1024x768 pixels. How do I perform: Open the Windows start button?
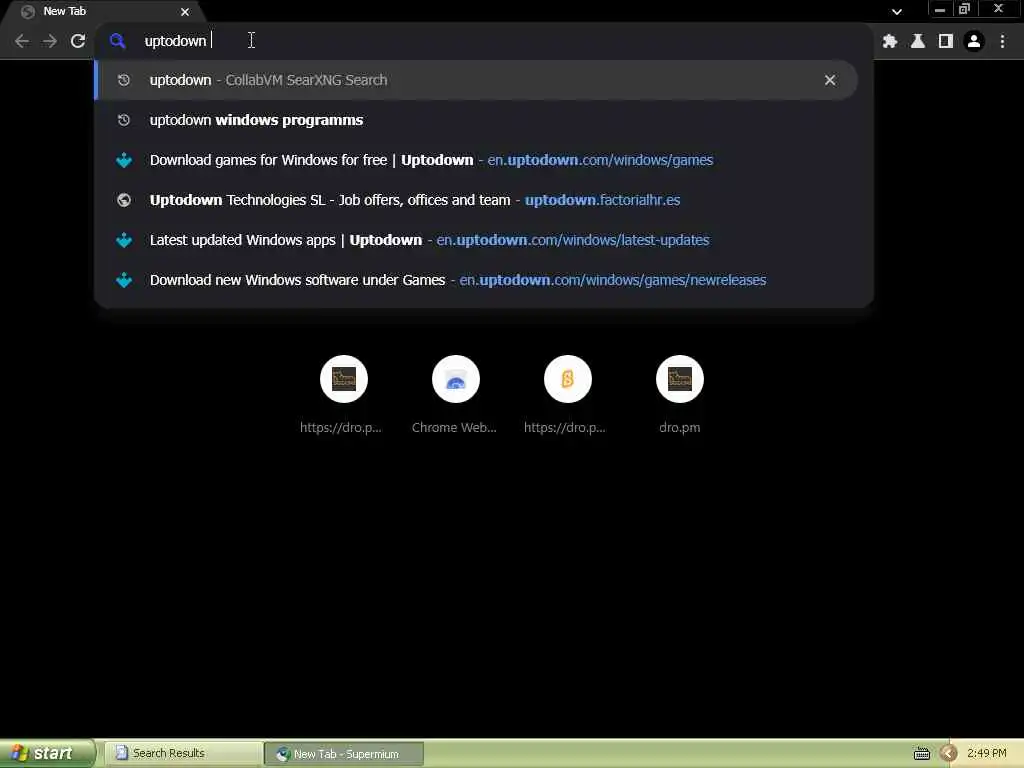[46, 754]
